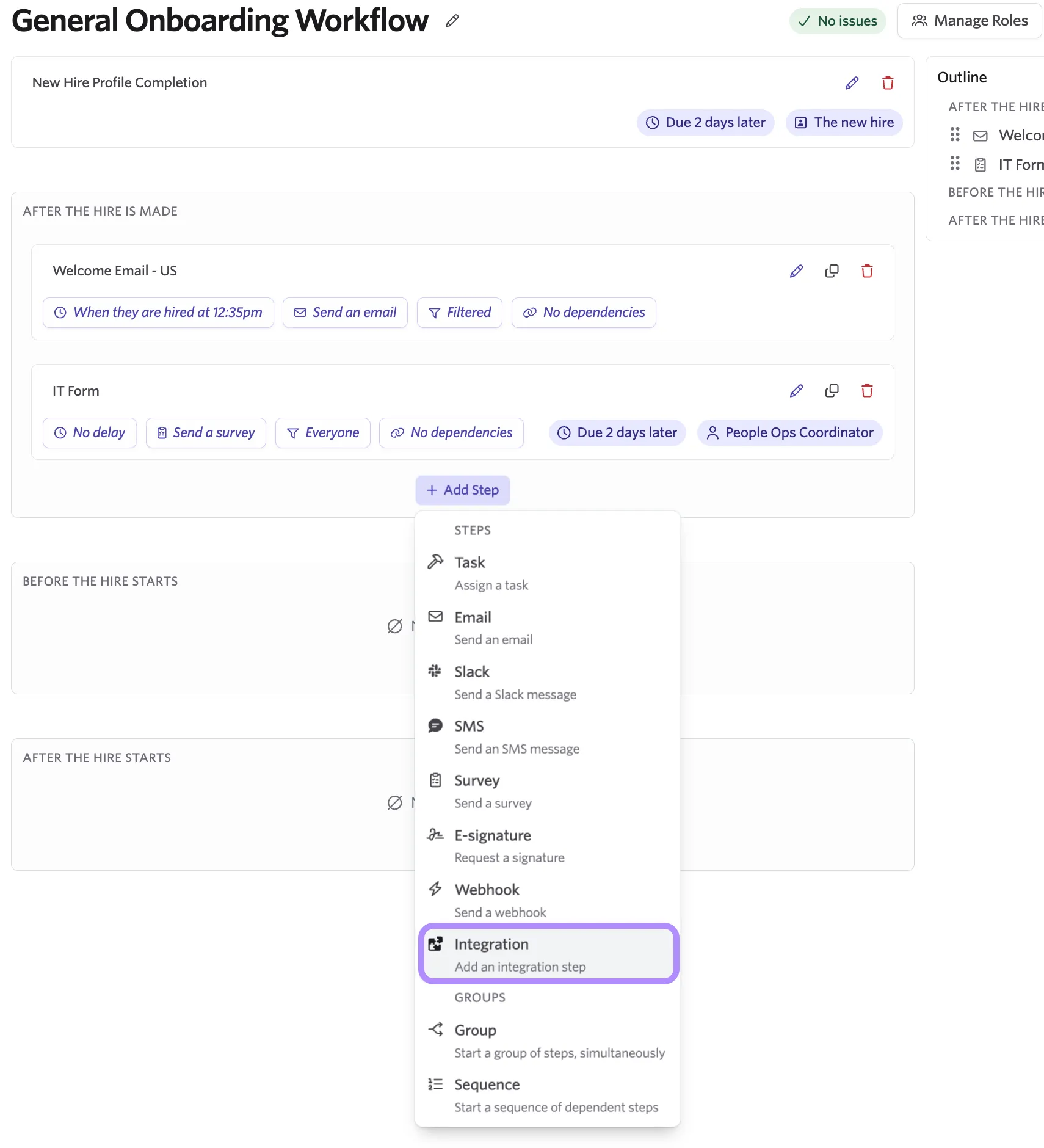Edit the IT Form step

tap(797, 391)
